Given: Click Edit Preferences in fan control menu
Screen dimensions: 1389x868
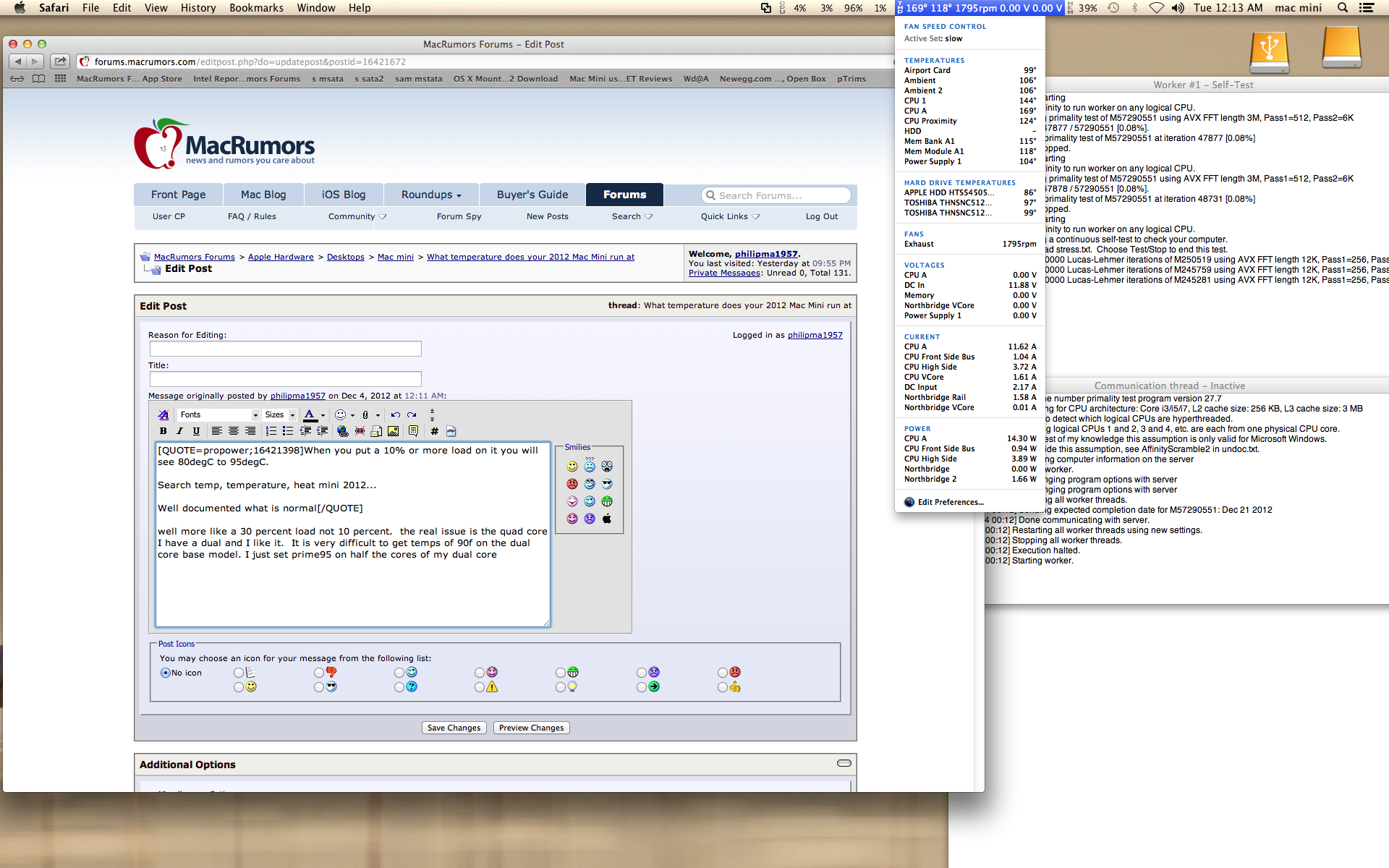Looking at the screenshot, I should pos(951,502).
